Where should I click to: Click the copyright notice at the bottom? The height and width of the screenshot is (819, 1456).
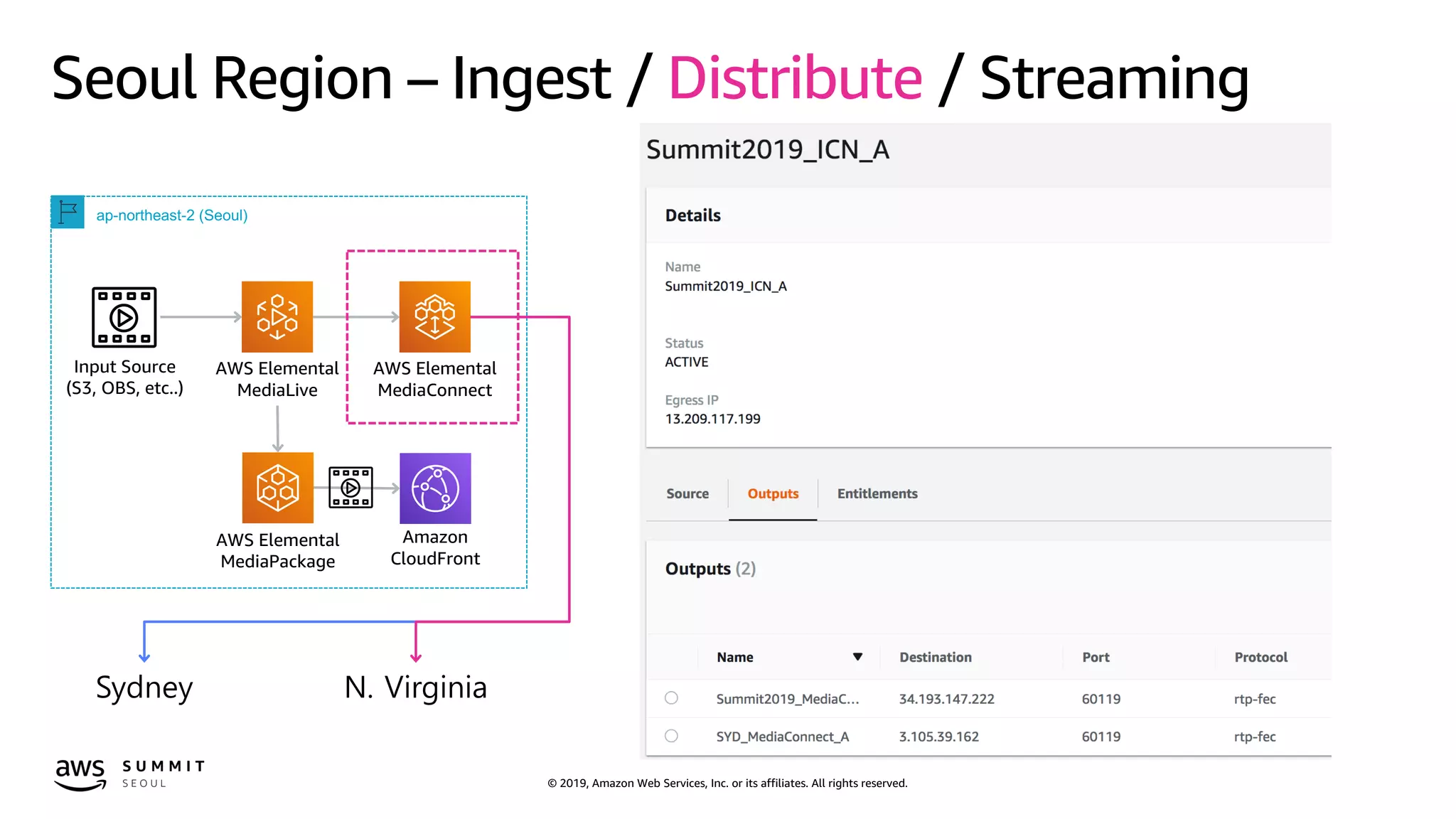(x=727, y=783)
